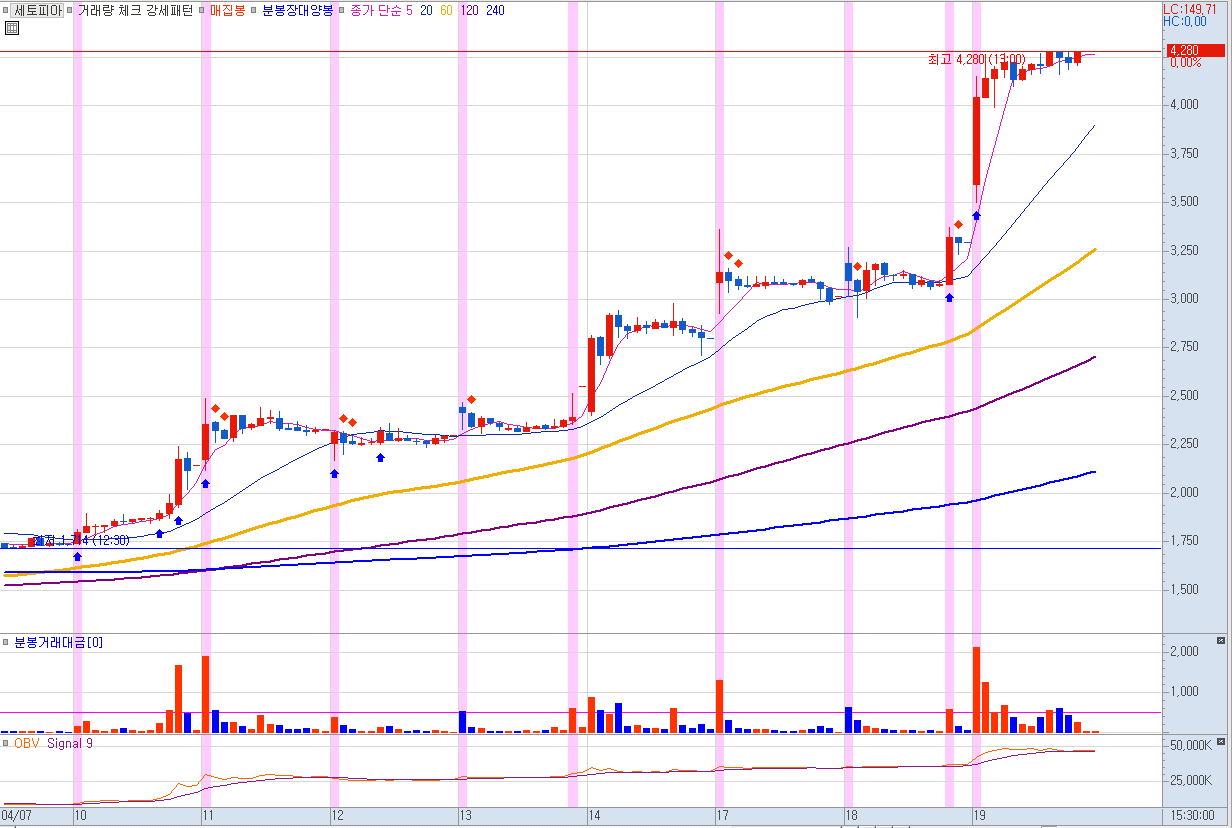
Task: Click the 2,000 price axis label
Action: click(1185, 493)
